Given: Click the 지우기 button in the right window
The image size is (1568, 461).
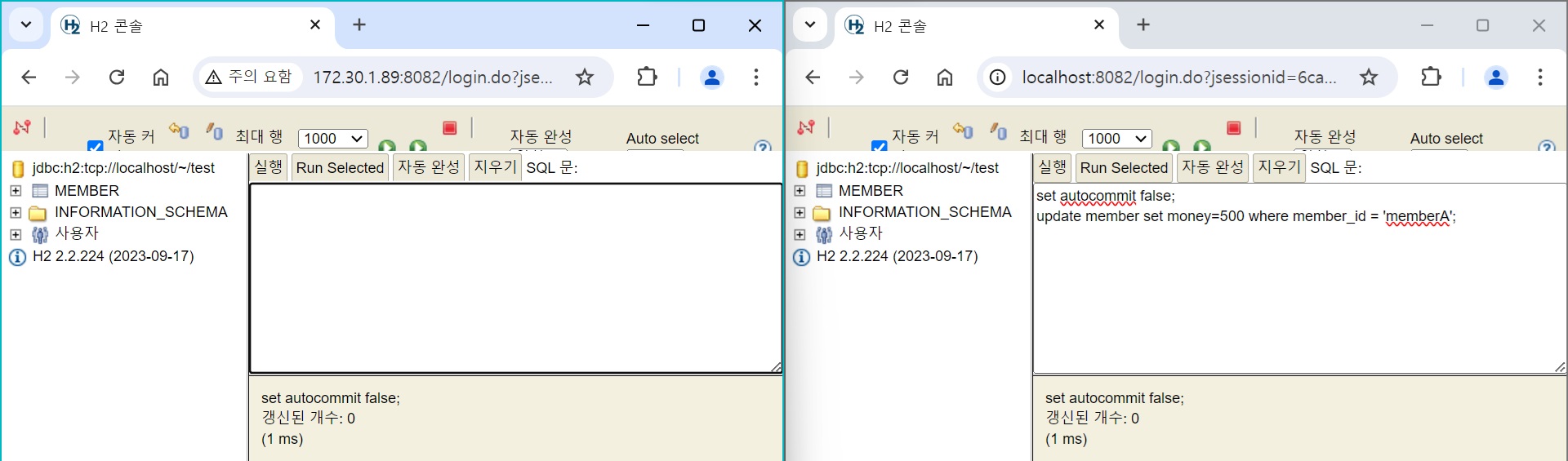Looking at the screenshot, I should point(1280,167).
